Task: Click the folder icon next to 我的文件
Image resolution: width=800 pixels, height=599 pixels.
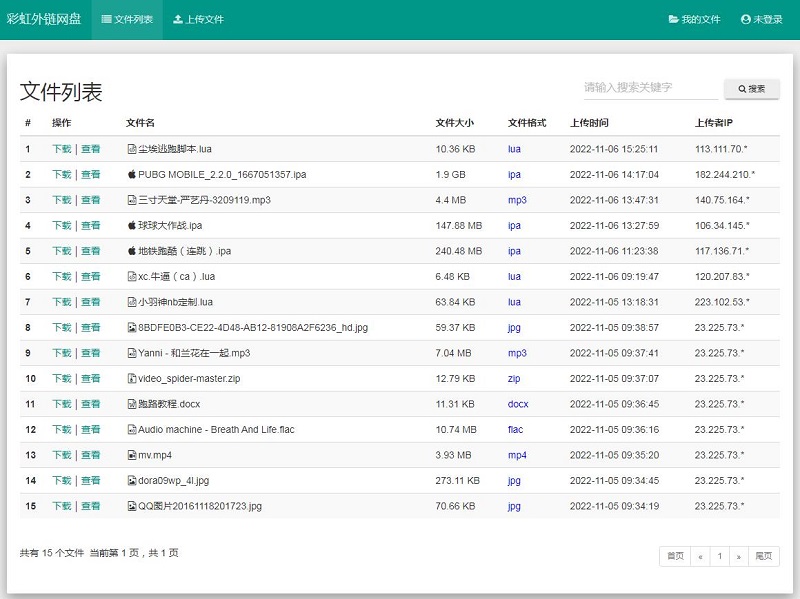Action: point(673,19)
